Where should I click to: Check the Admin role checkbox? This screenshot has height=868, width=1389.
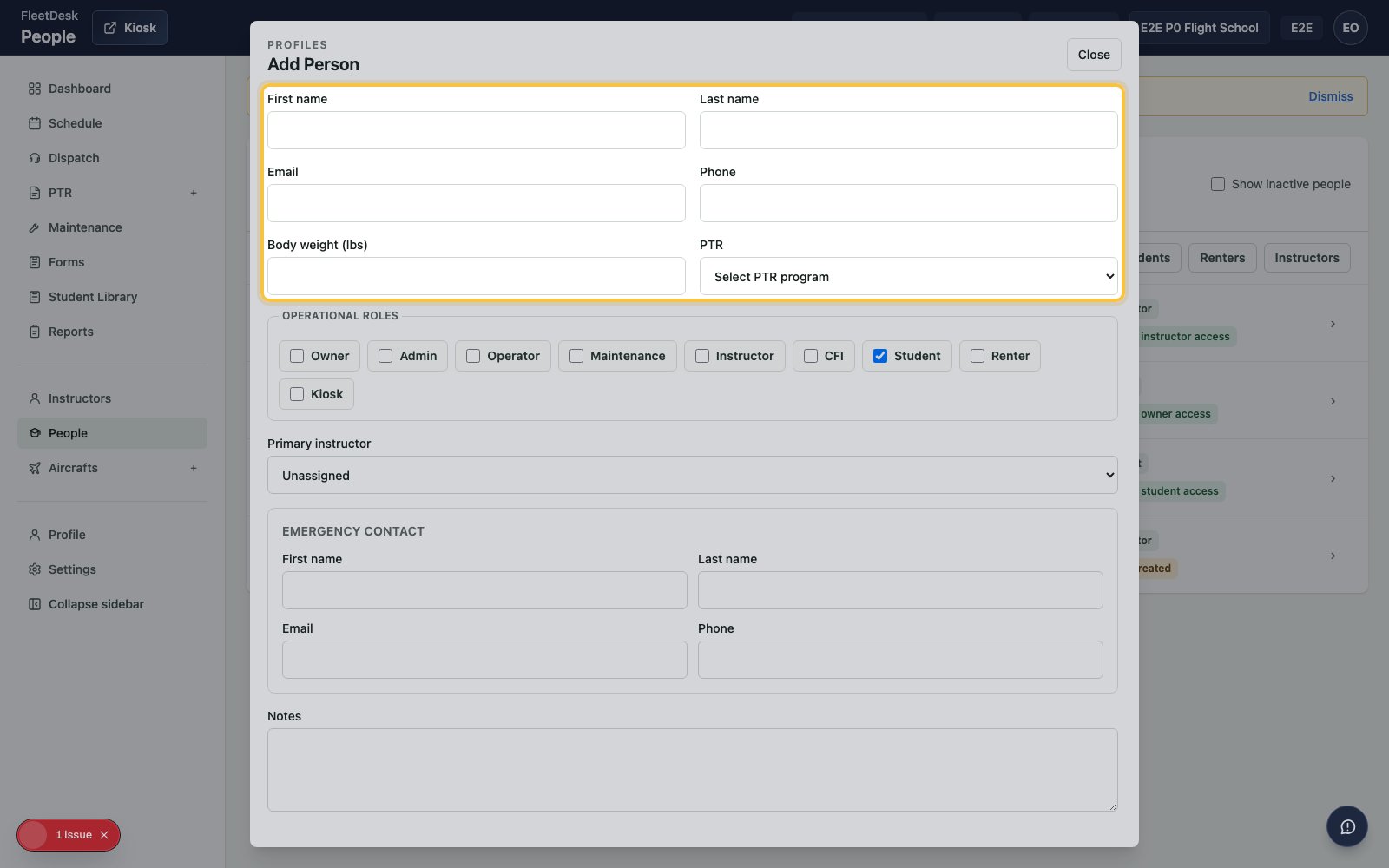click(x=385, y=356)
